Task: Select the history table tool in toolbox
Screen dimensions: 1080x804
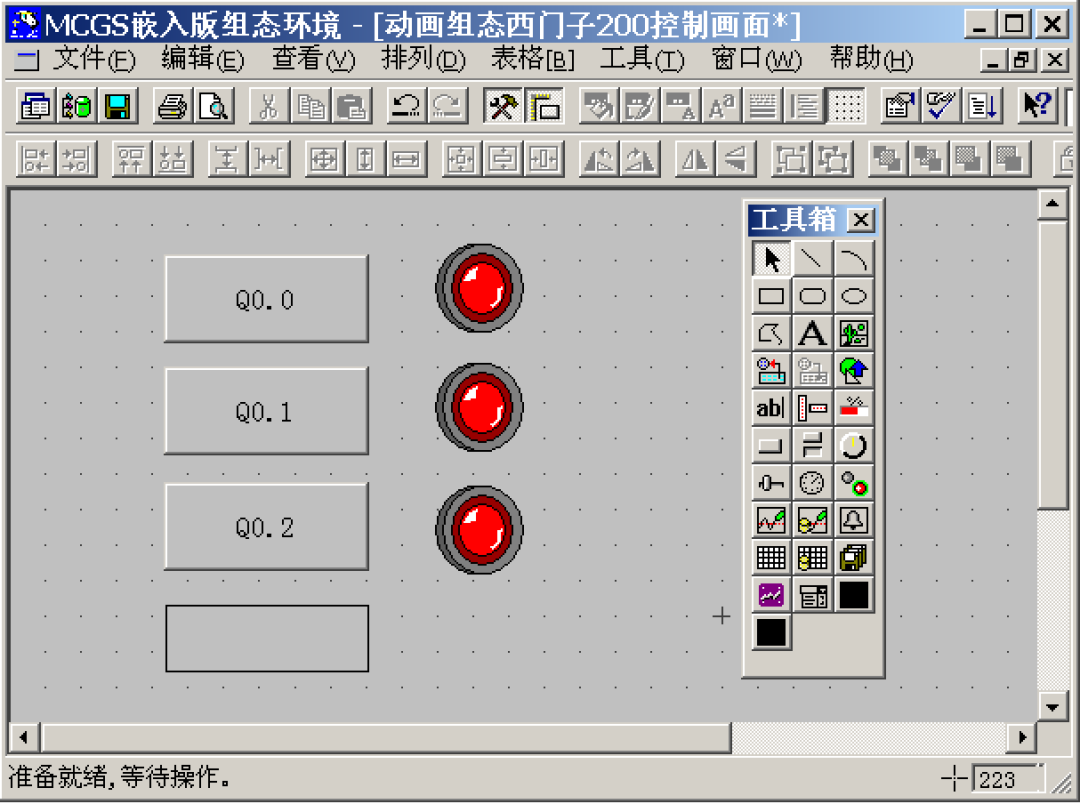Action: 813,557
